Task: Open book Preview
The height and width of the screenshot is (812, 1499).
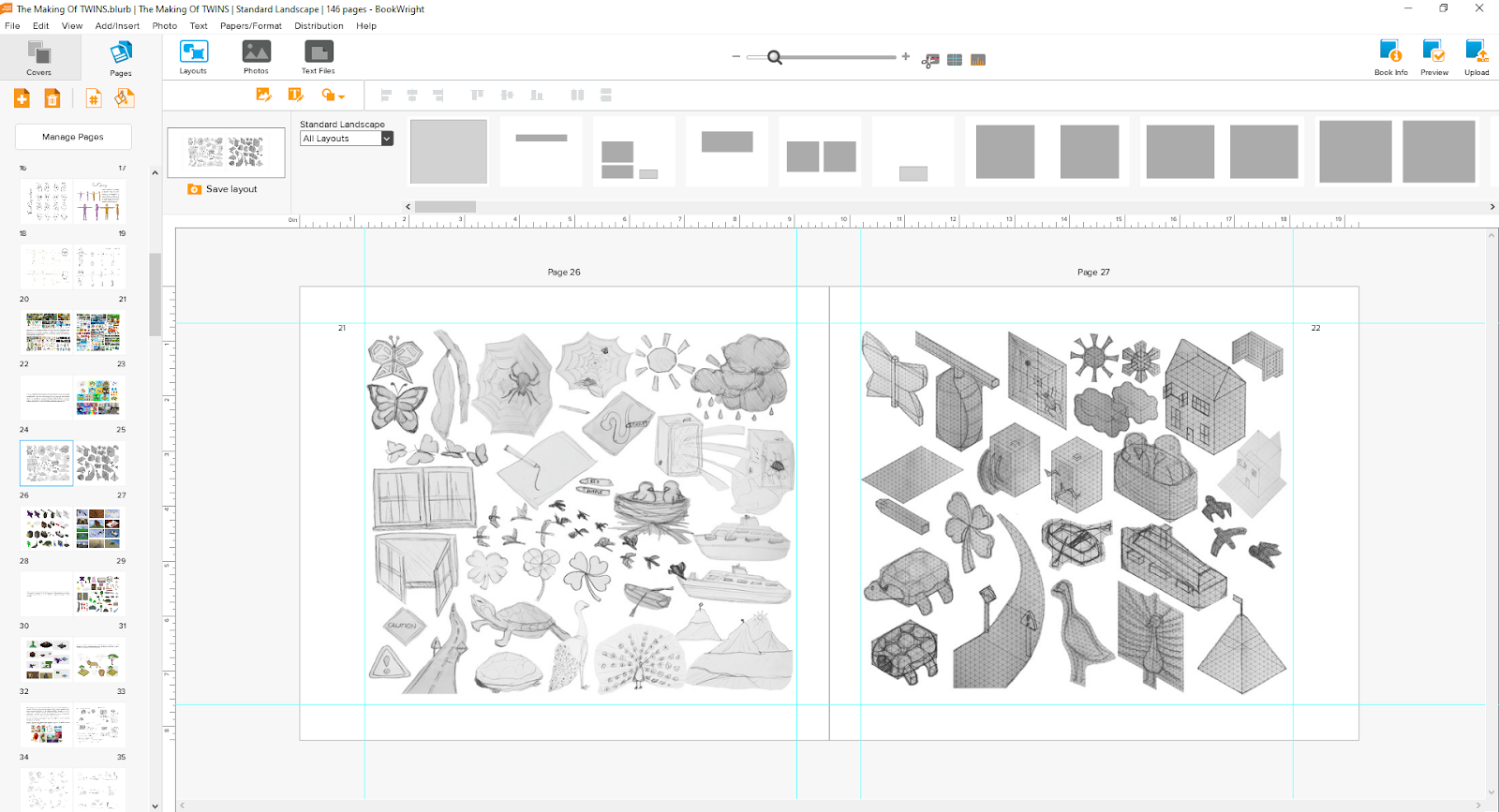Action: tap(1434, 57)
